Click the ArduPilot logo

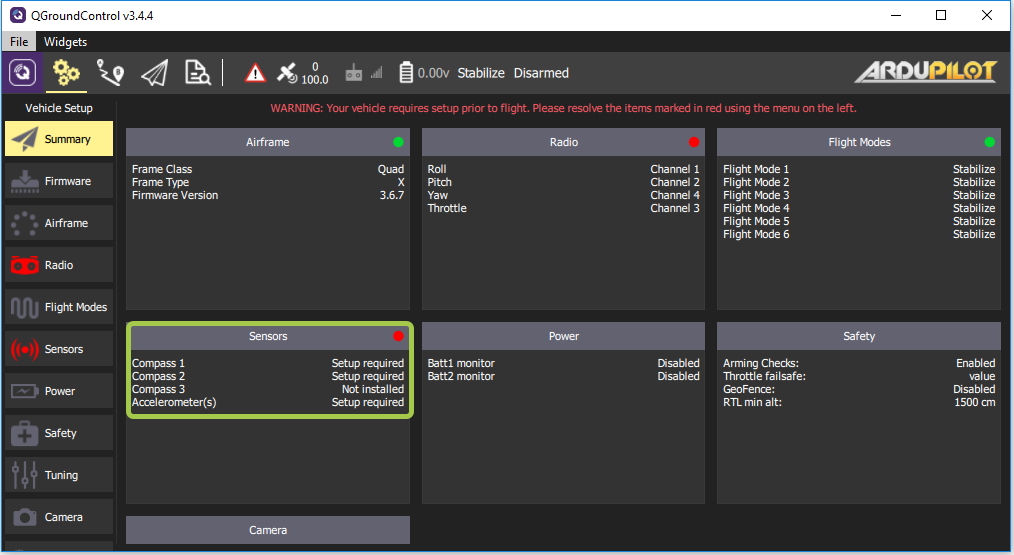[x=925, y=72]
